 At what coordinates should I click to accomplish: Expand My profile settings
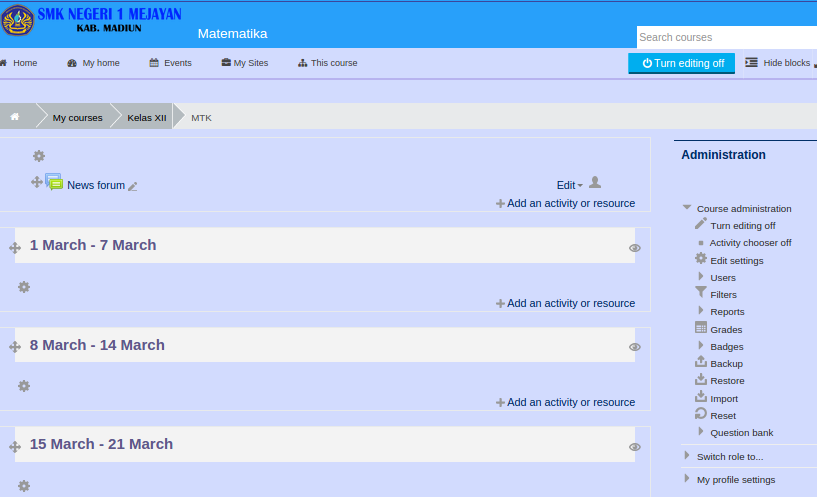[x=687, y=478]
